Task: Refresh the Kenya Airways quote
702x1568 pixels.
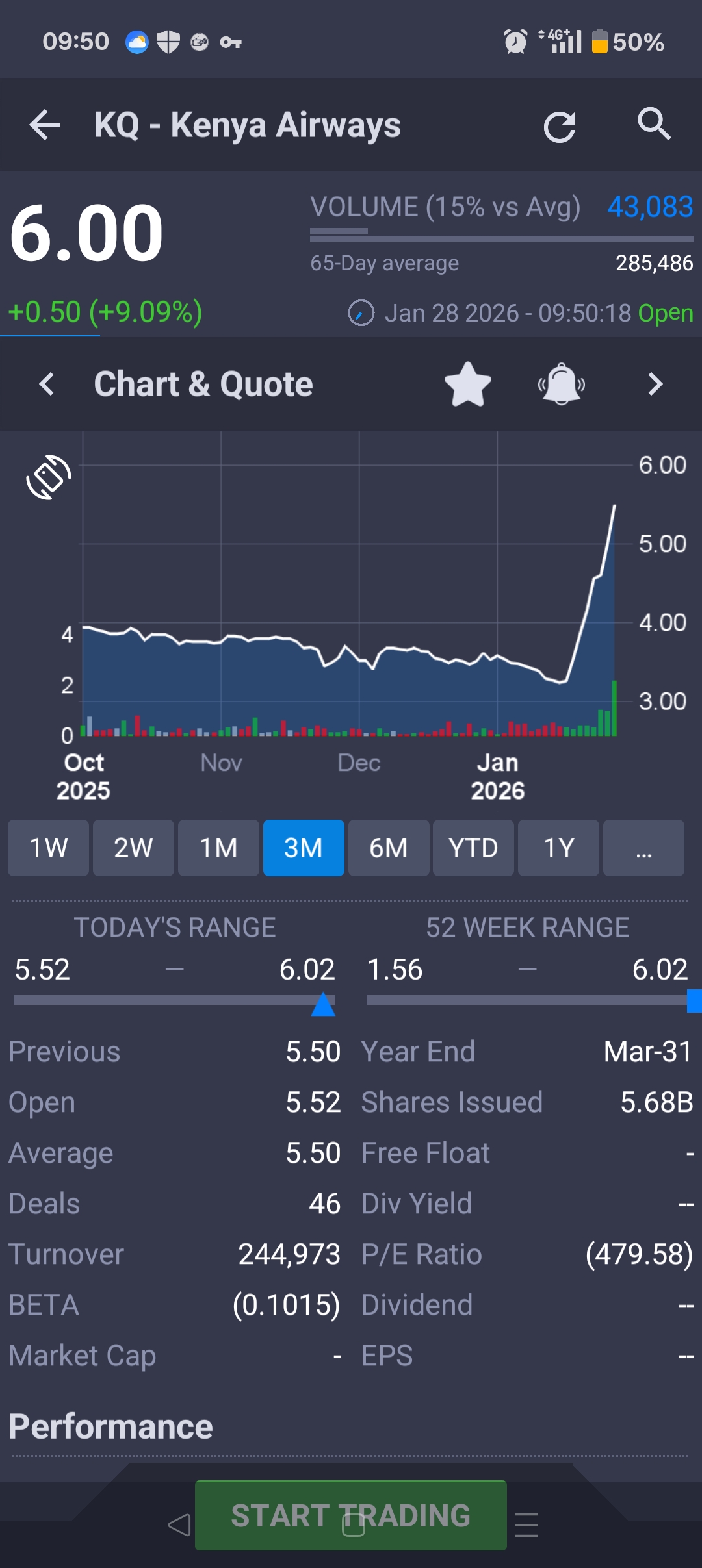Action: coord(559,126)
